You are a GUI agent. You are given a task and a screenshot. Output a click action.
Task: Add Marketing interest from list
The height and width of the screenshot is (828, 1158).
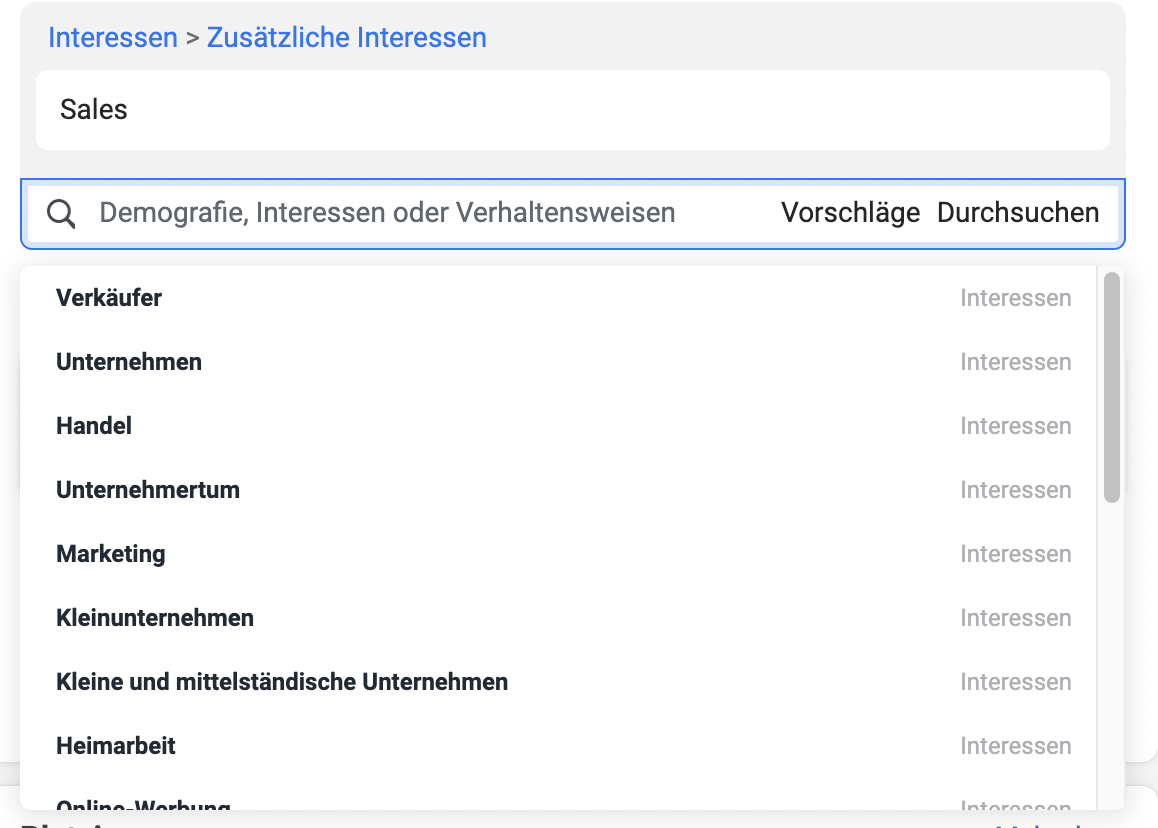pos(111,554)
